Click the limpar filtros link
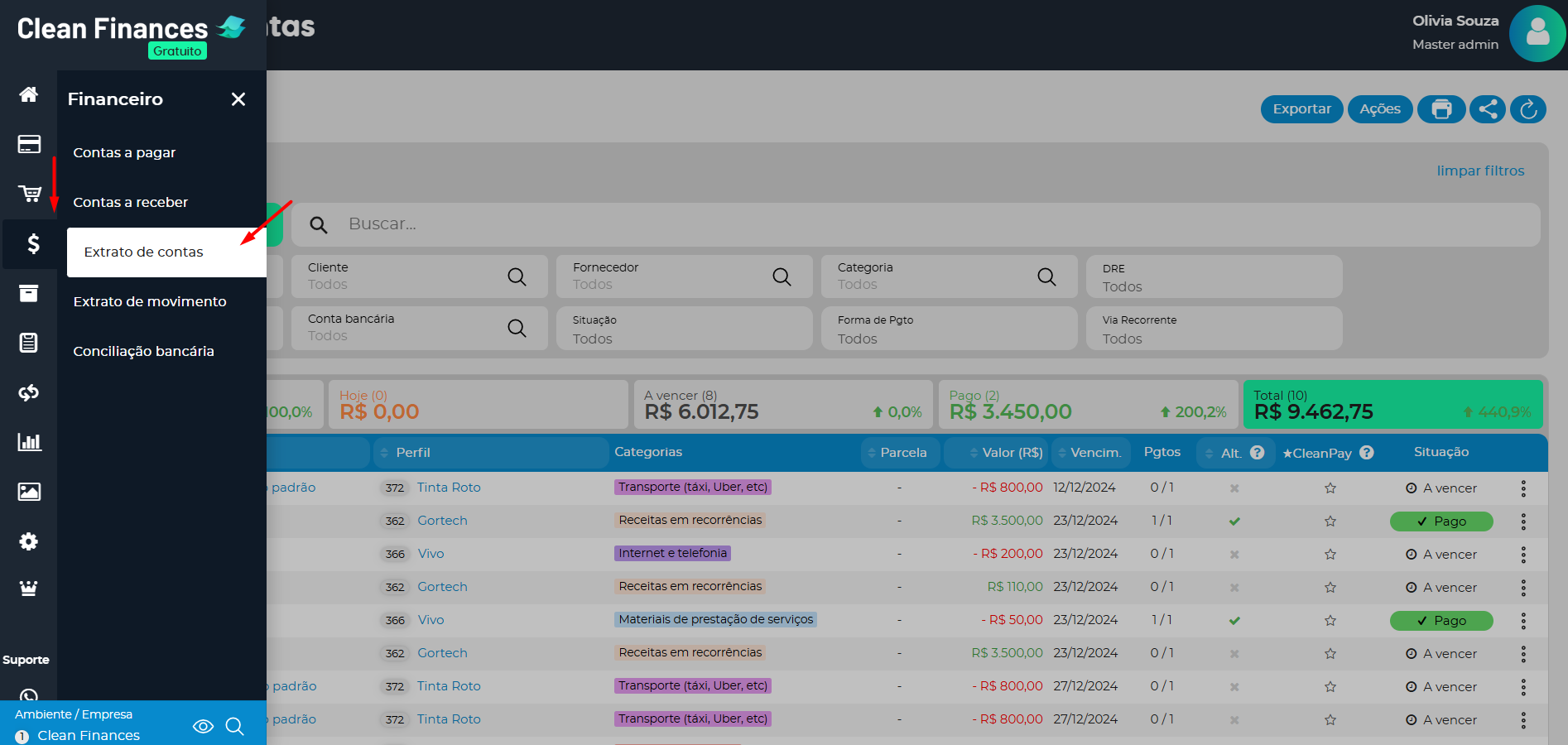 click(x=1480, y=171)
